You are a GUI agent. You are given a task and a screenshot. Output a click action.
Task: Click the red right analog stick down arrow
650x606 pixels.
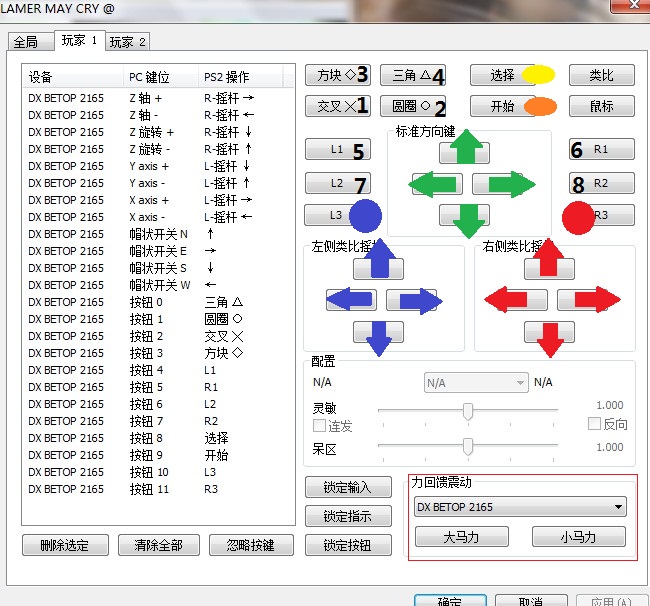549,333
